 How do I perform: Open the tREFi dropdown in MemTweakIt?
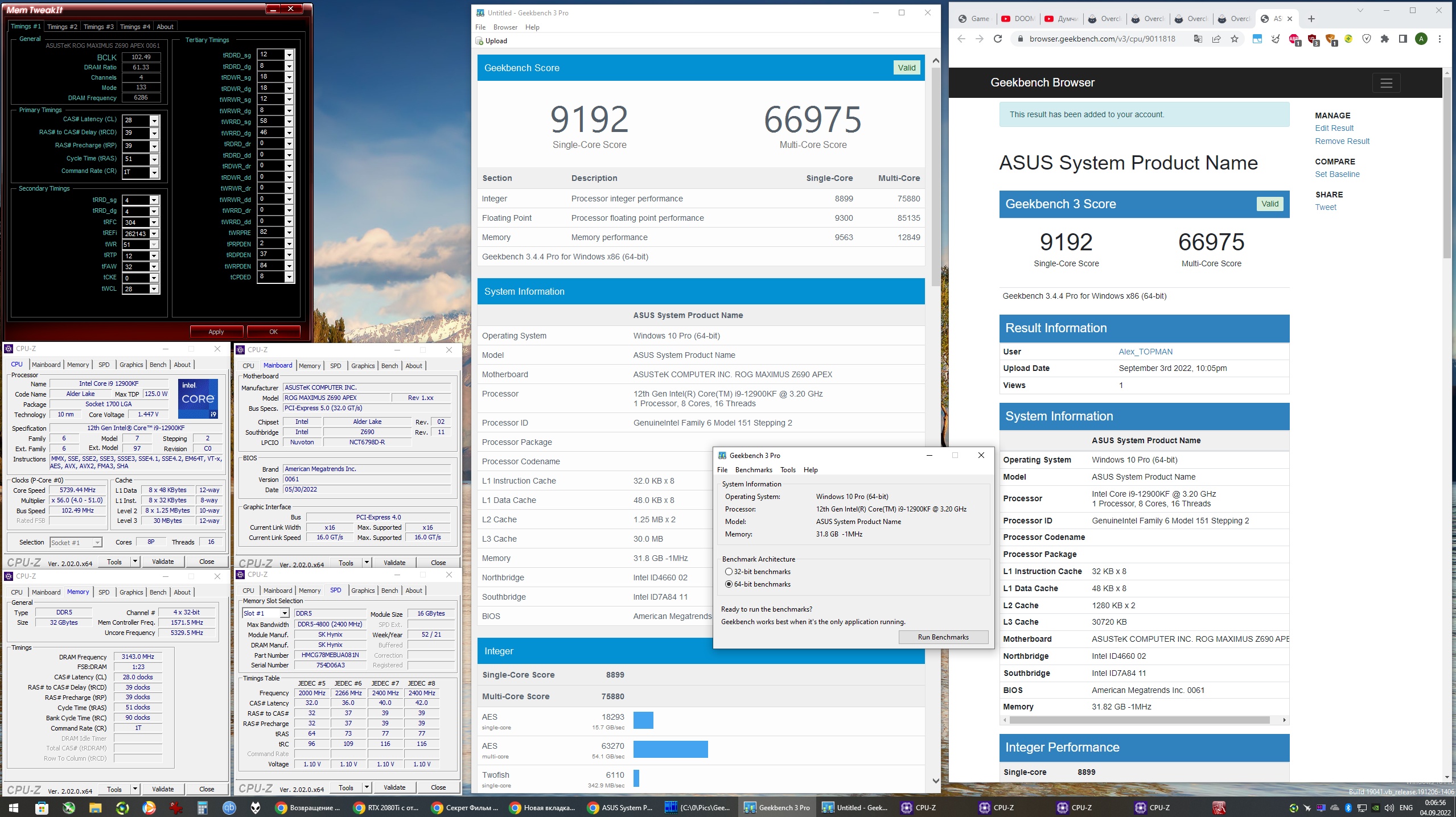154,234
